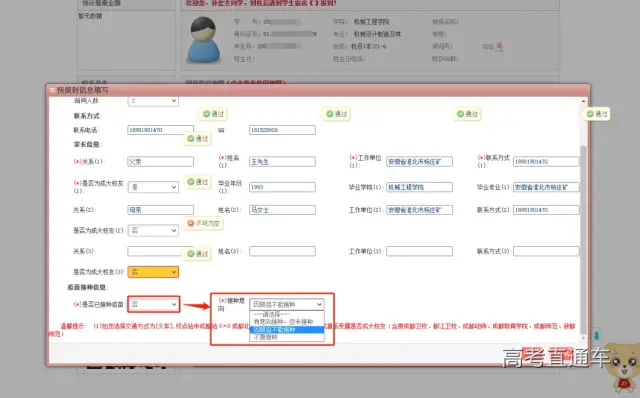Click the 工作单位(1) input field
Image resolution: width=640 pixels, height=398 pixels.
pos(419,162)
